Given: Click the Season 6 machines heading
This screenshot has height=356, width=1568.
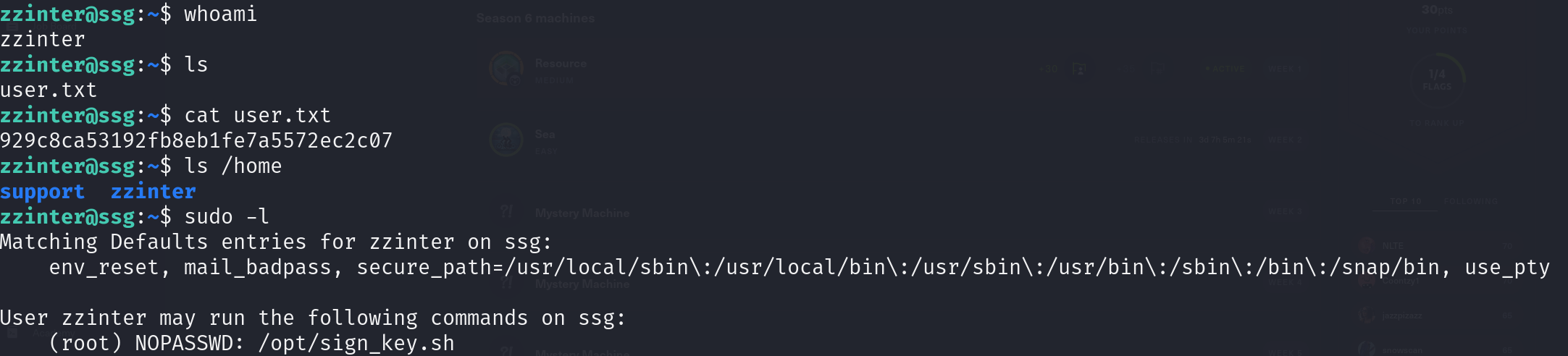Looking at the screenshot, I should point(535,18).
